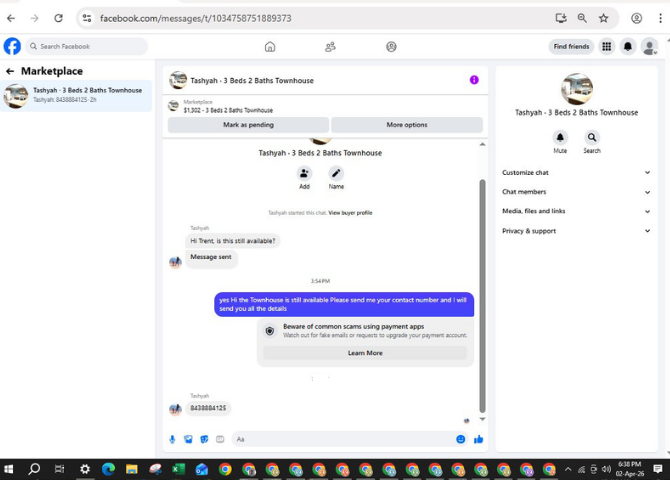670x480 pixels.
Task: Add people using the Add icon
Action: [304, 174]
